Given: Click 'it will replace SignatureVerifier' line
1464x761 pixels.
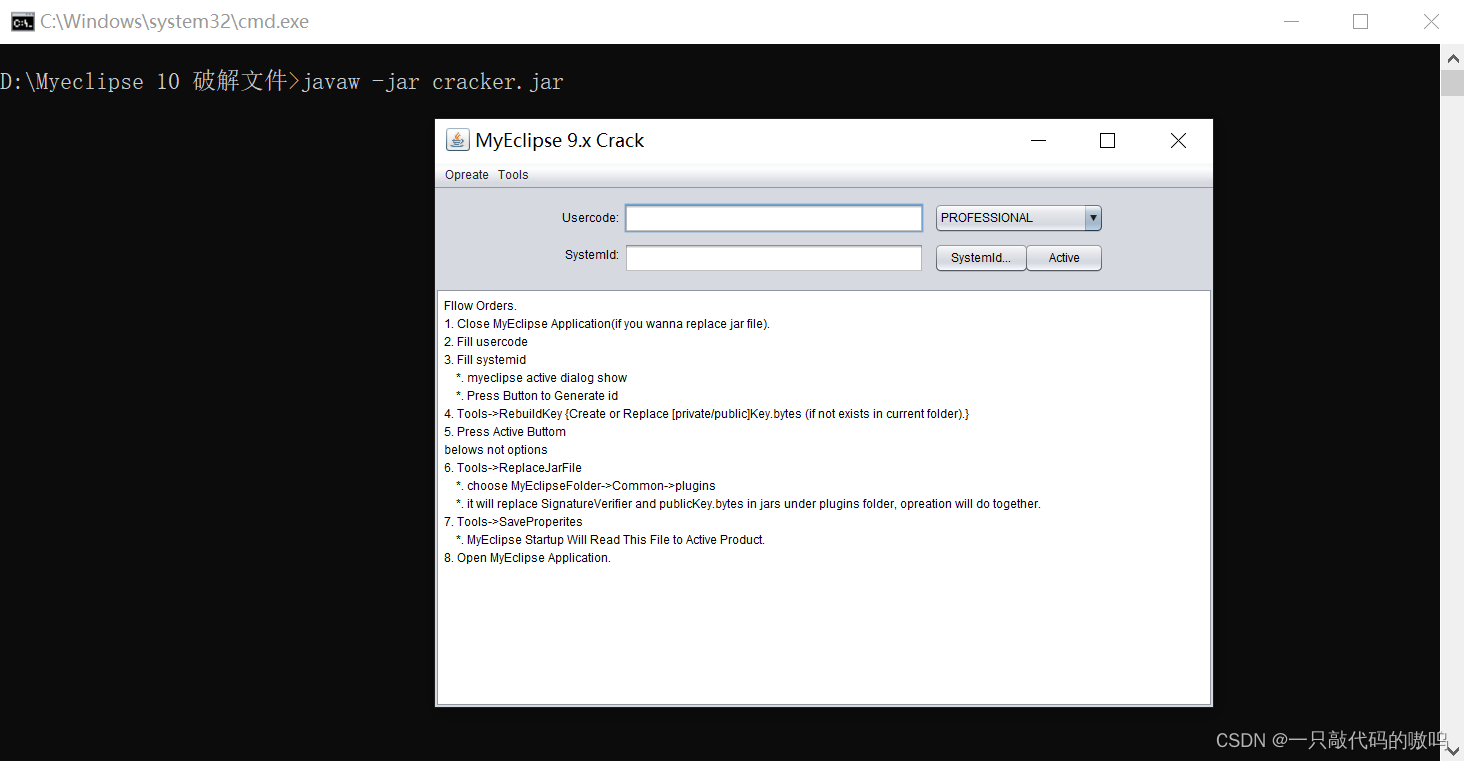Looking at the screenshot, I should 748,504.
